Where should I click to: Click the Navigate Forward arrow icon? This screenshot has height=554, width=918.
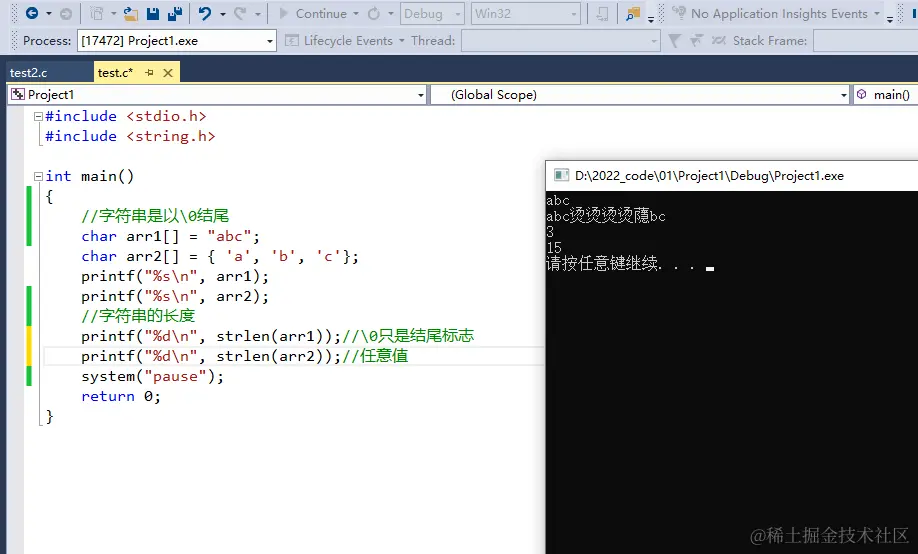tap(66, 13)
